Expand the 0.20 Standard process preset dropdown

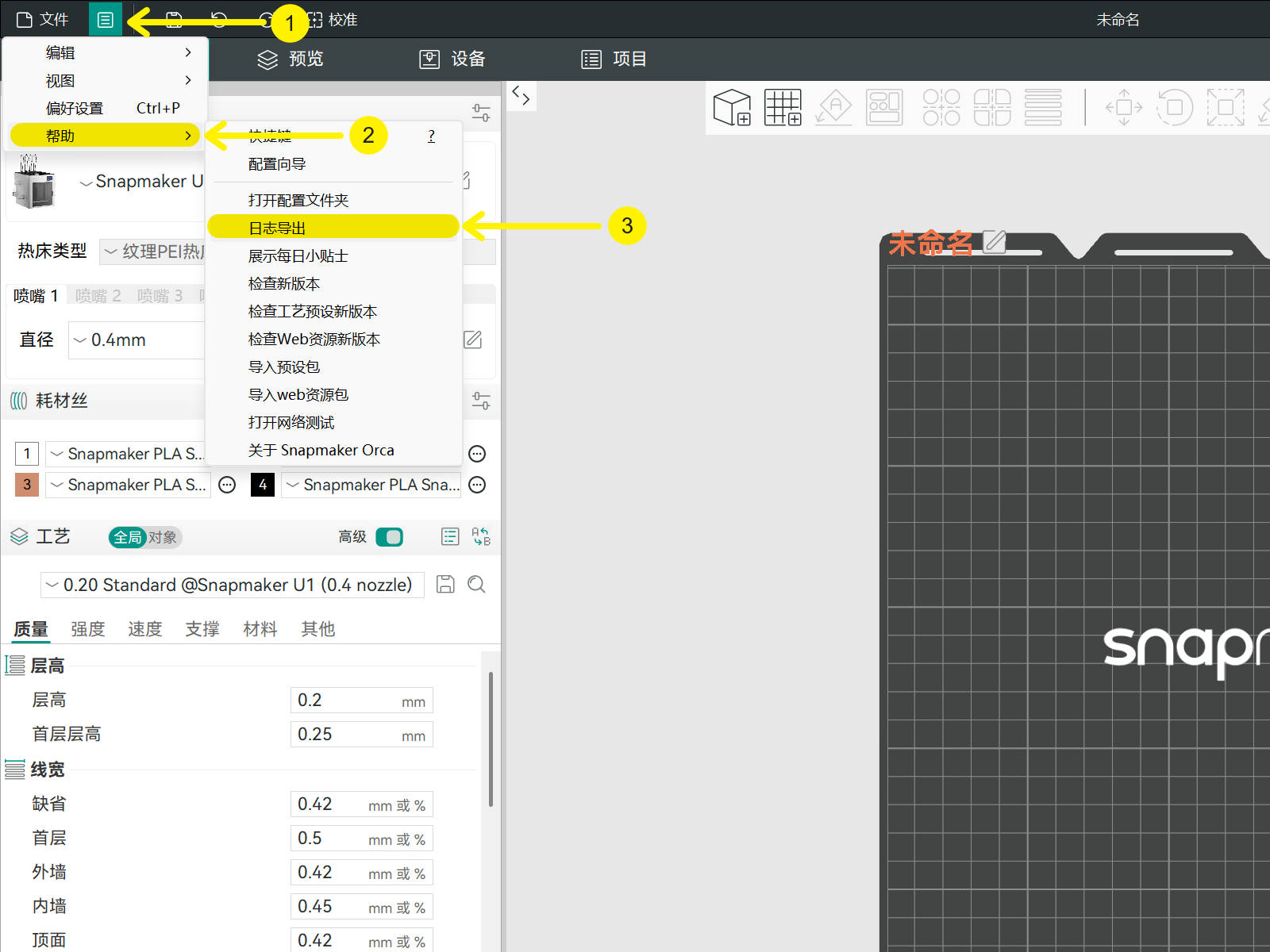[x=233, y=585]
